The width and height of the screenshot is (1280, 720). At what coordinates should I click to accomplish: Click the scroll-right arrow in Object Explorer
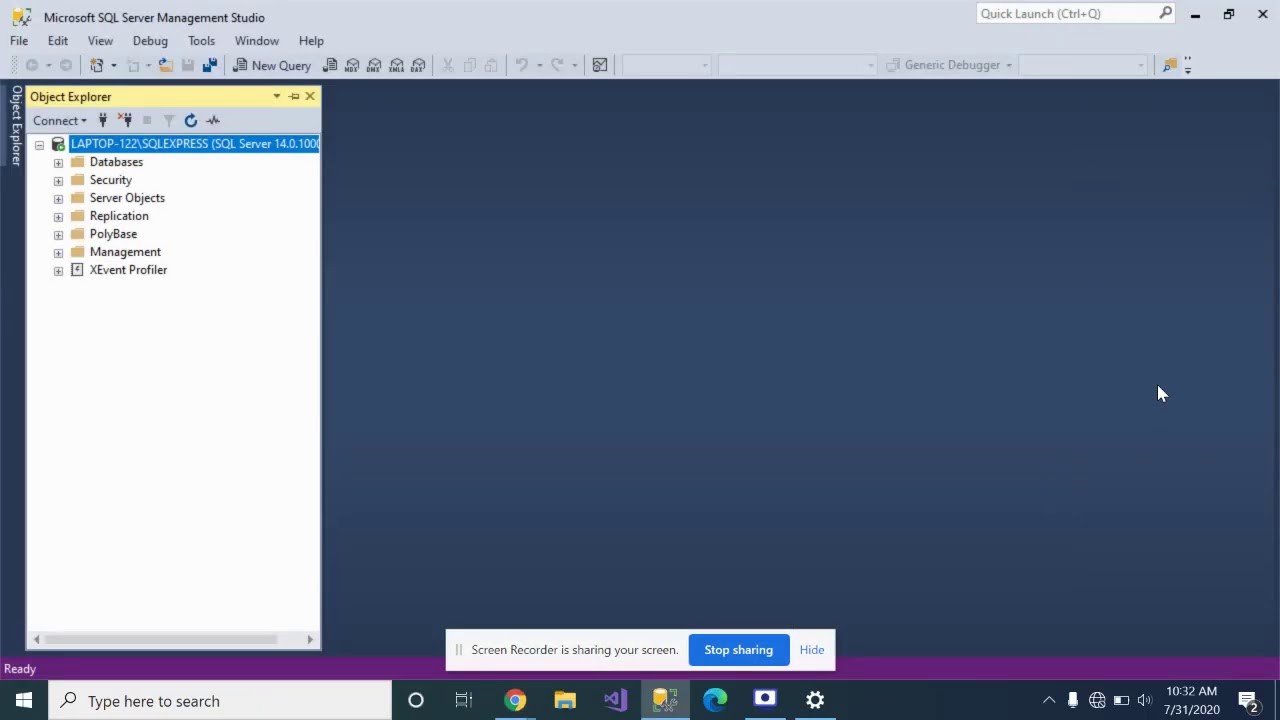coord(310,639)
